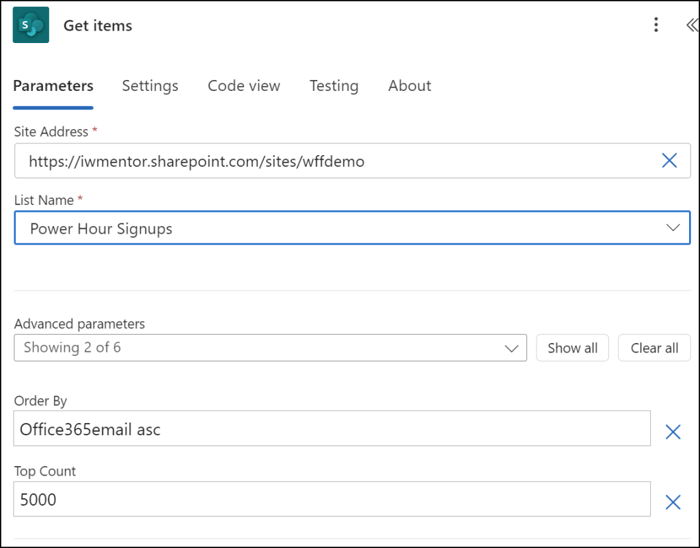The width and height of the screenshot is (700, 548).
Task: Click the Order By text field
Action: pyautogui.click(x=330, y=429)
